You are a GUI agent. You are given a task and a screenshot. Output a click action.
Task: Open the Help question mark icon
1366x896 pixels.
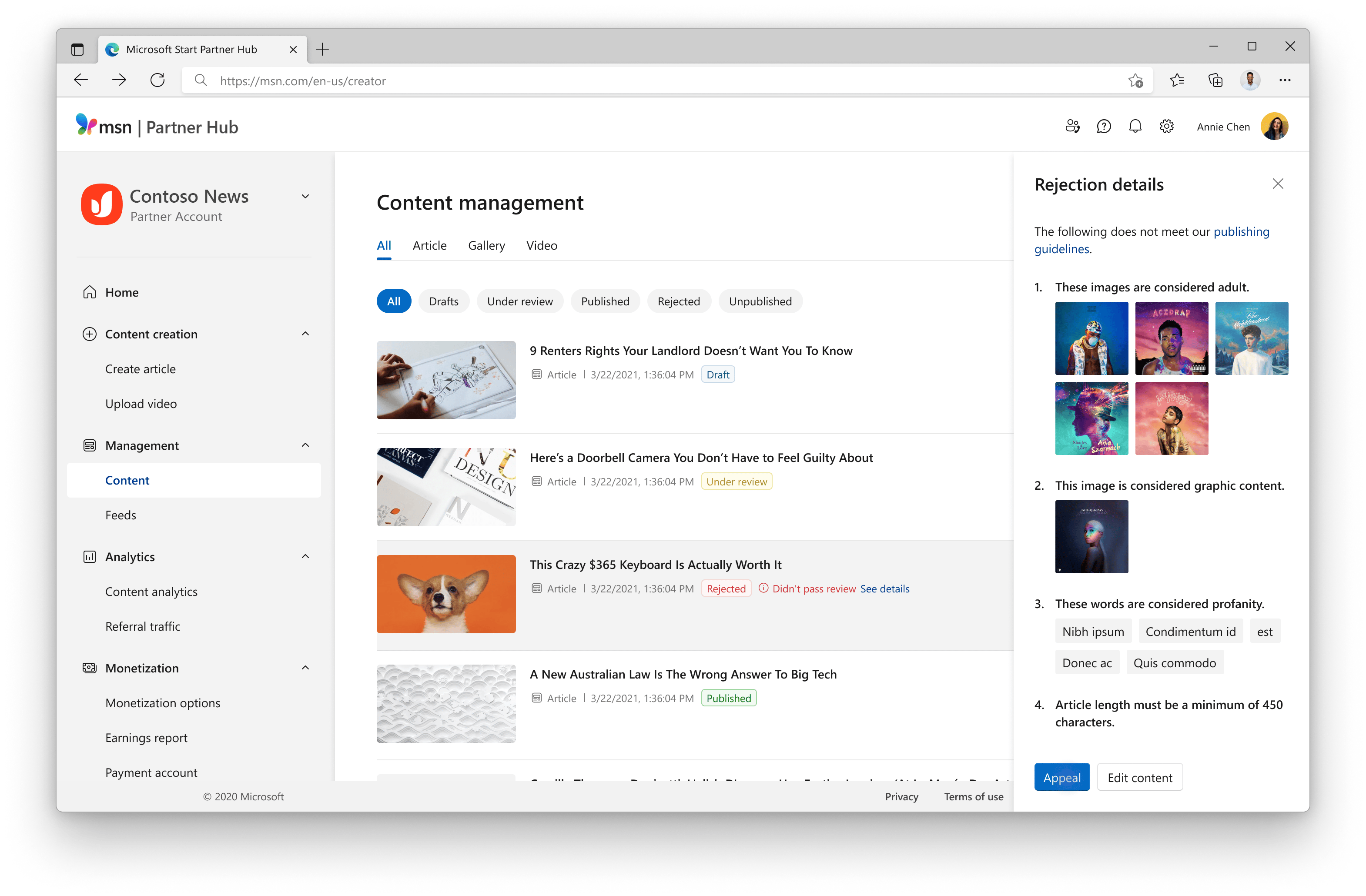pos(1104,126)
